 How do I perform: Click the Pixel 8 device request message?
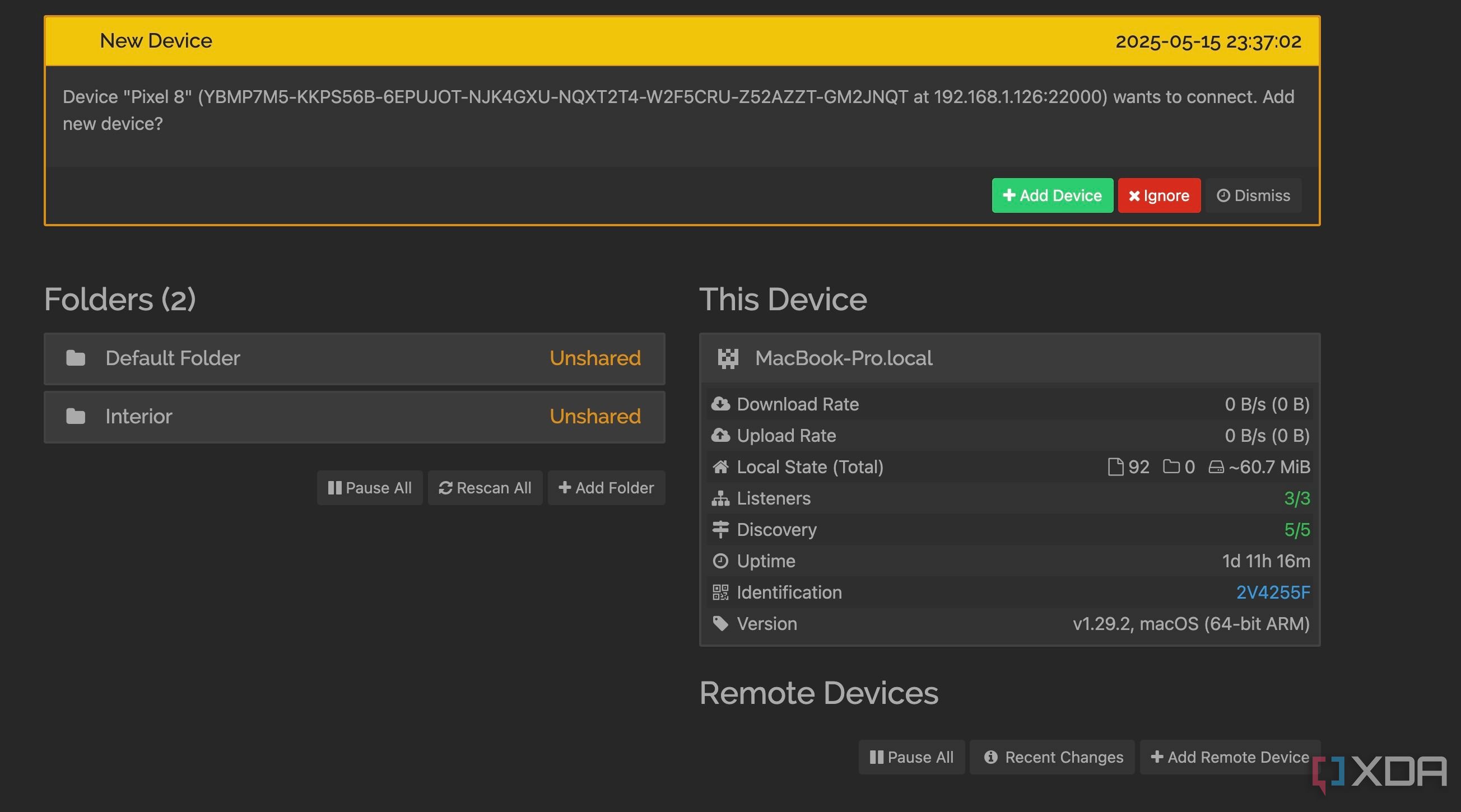click(678, 110)
